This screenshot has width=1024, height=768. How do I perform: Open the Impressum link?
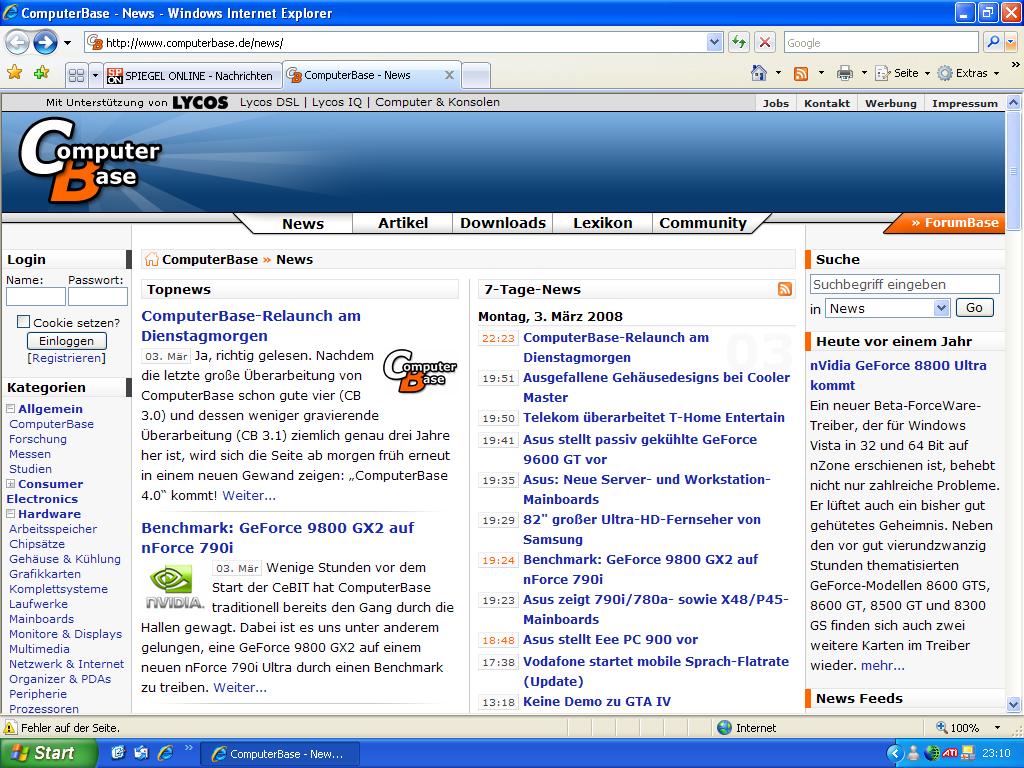pos(965,103)
